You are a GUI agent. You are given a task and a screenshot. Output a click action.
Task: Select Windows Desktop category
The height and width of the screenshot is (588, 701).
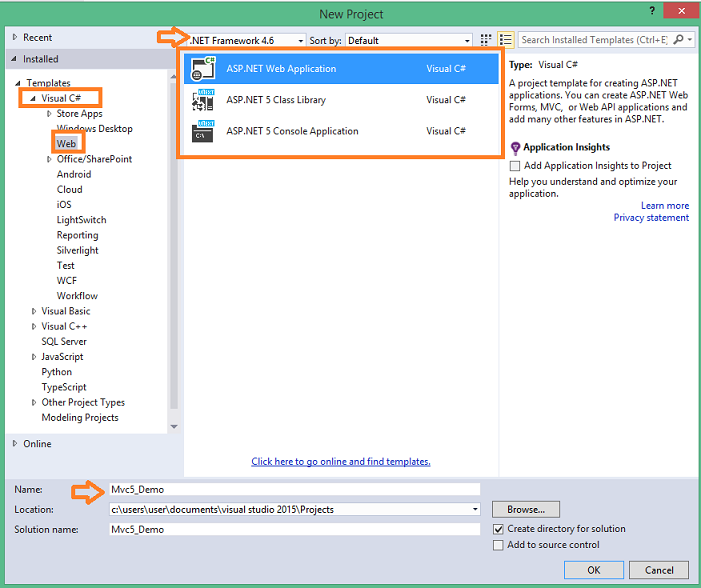94,129
